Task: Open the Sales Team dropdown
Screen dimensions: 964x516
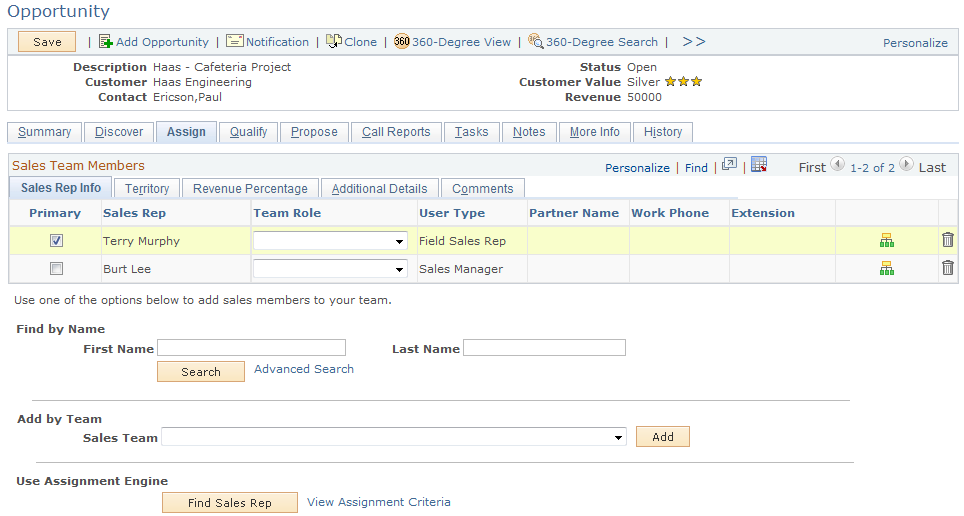Action: pyautogui.click(x=394, y=437)
